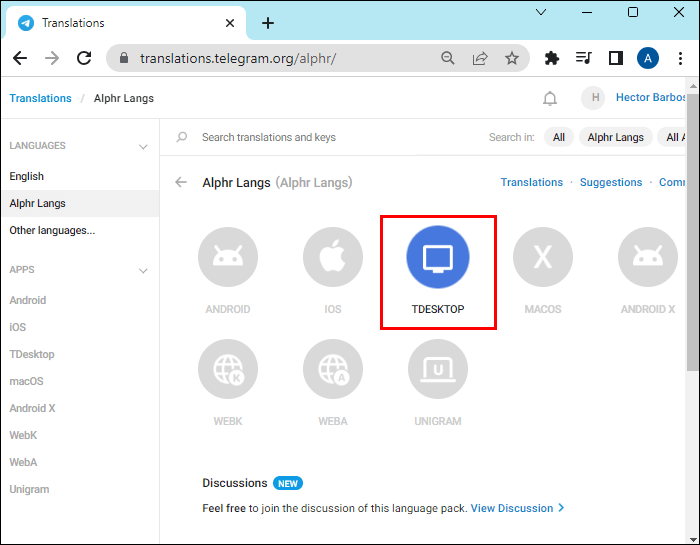Open macOS in the Apps sidebar
The height and width of the screenshot is (545, 700).
pos(26,381)
